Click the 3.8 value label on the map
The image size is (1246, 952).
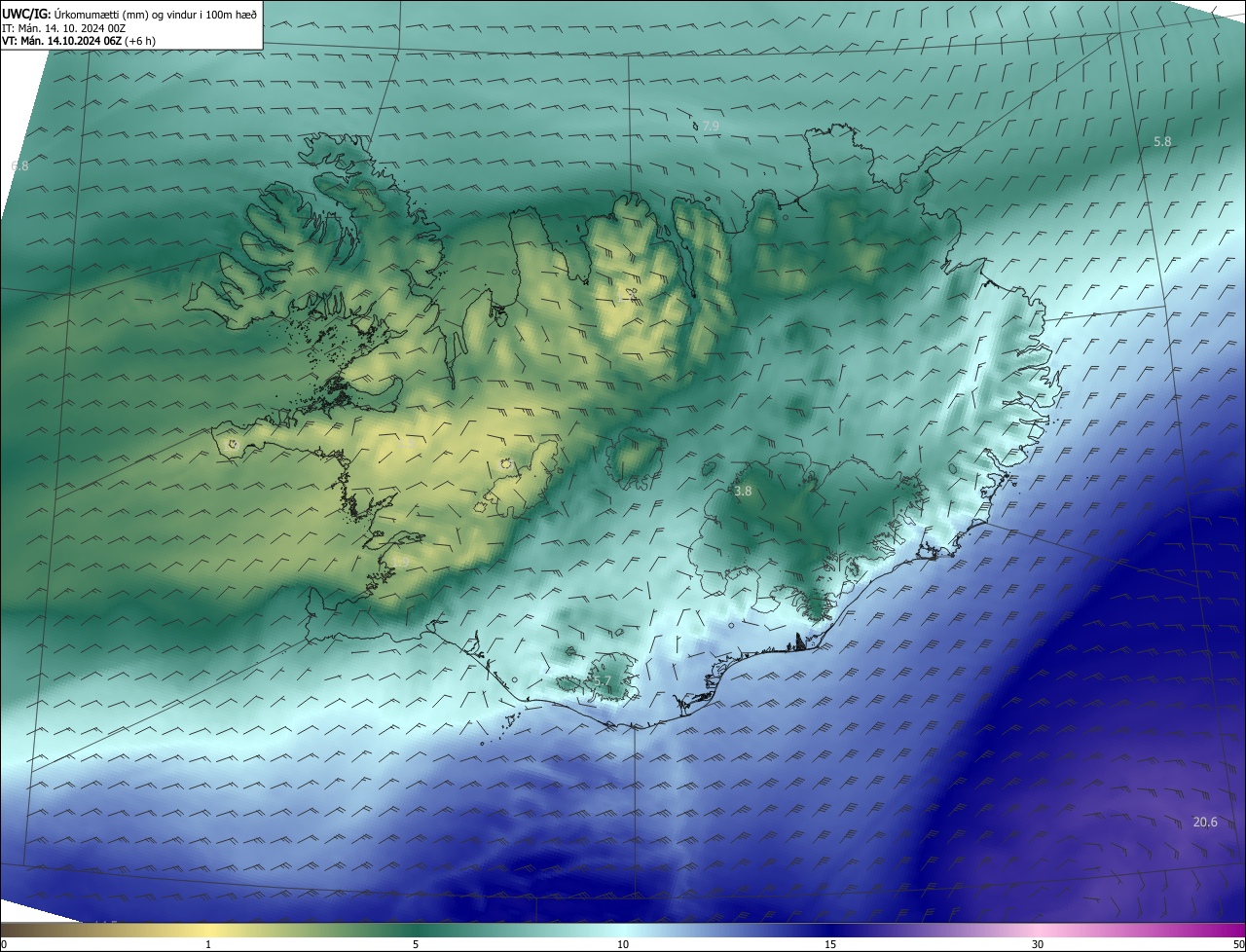coord(743,492)
